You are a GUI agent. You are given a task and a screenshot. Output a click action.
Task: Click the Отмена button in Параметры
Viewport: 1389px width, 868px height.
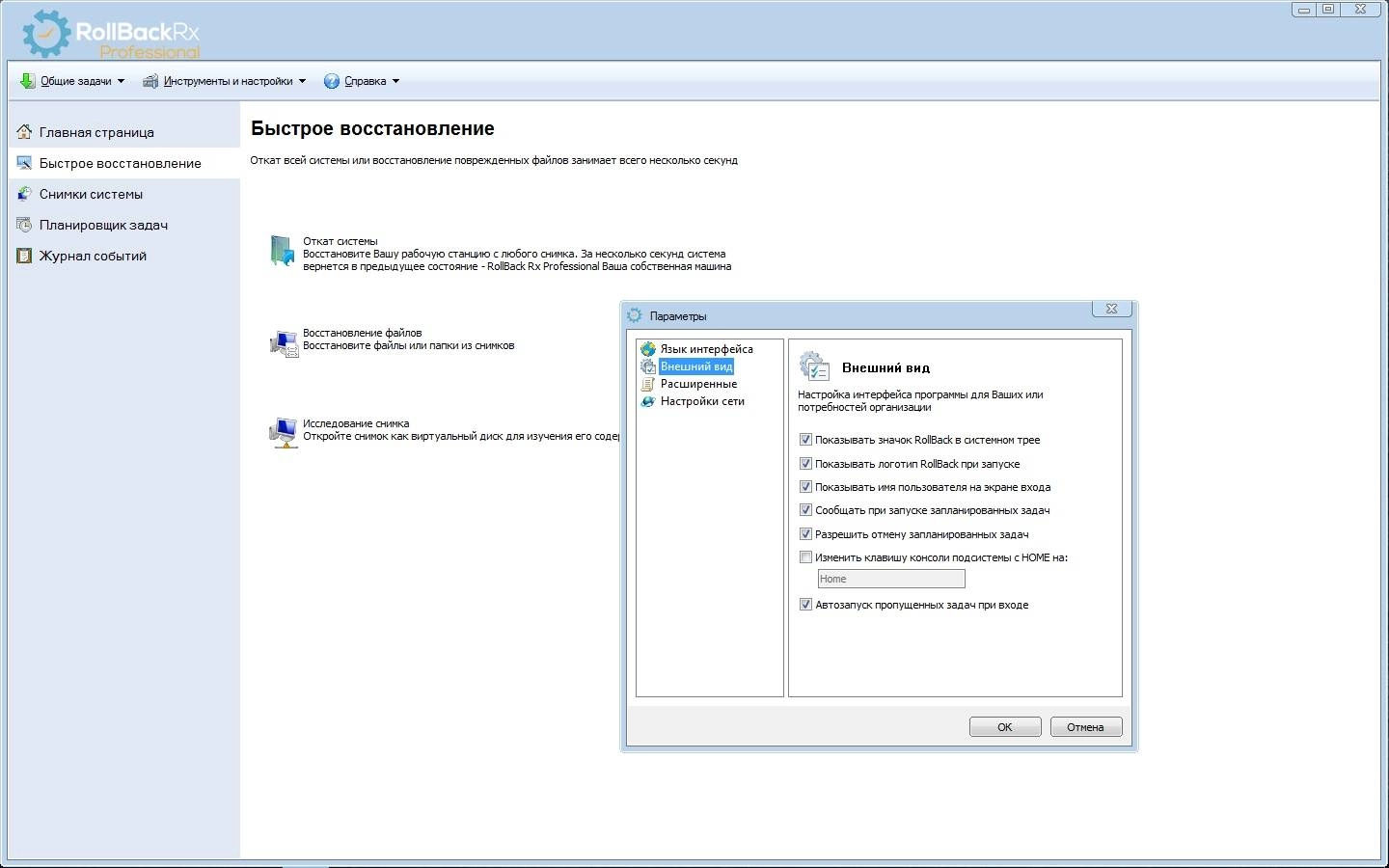click(1085, 727)
